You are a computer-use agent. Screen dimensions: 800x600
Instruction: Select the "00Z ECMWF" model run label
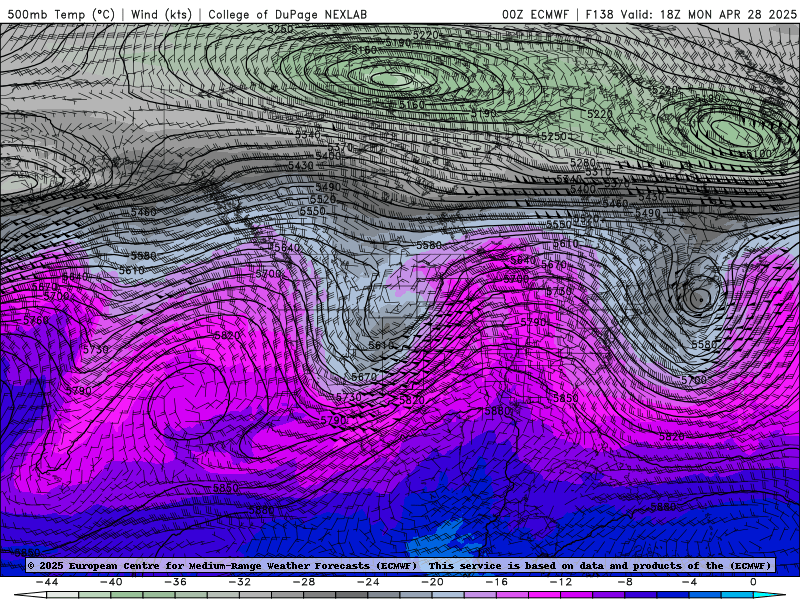pyautogui.click(x=535, y=14)
